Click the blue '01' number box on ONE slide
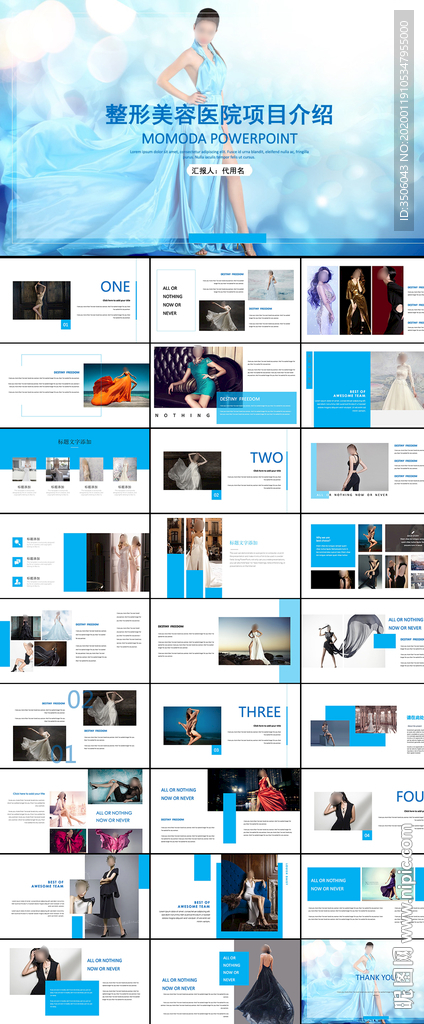 [x=65, y=325]
